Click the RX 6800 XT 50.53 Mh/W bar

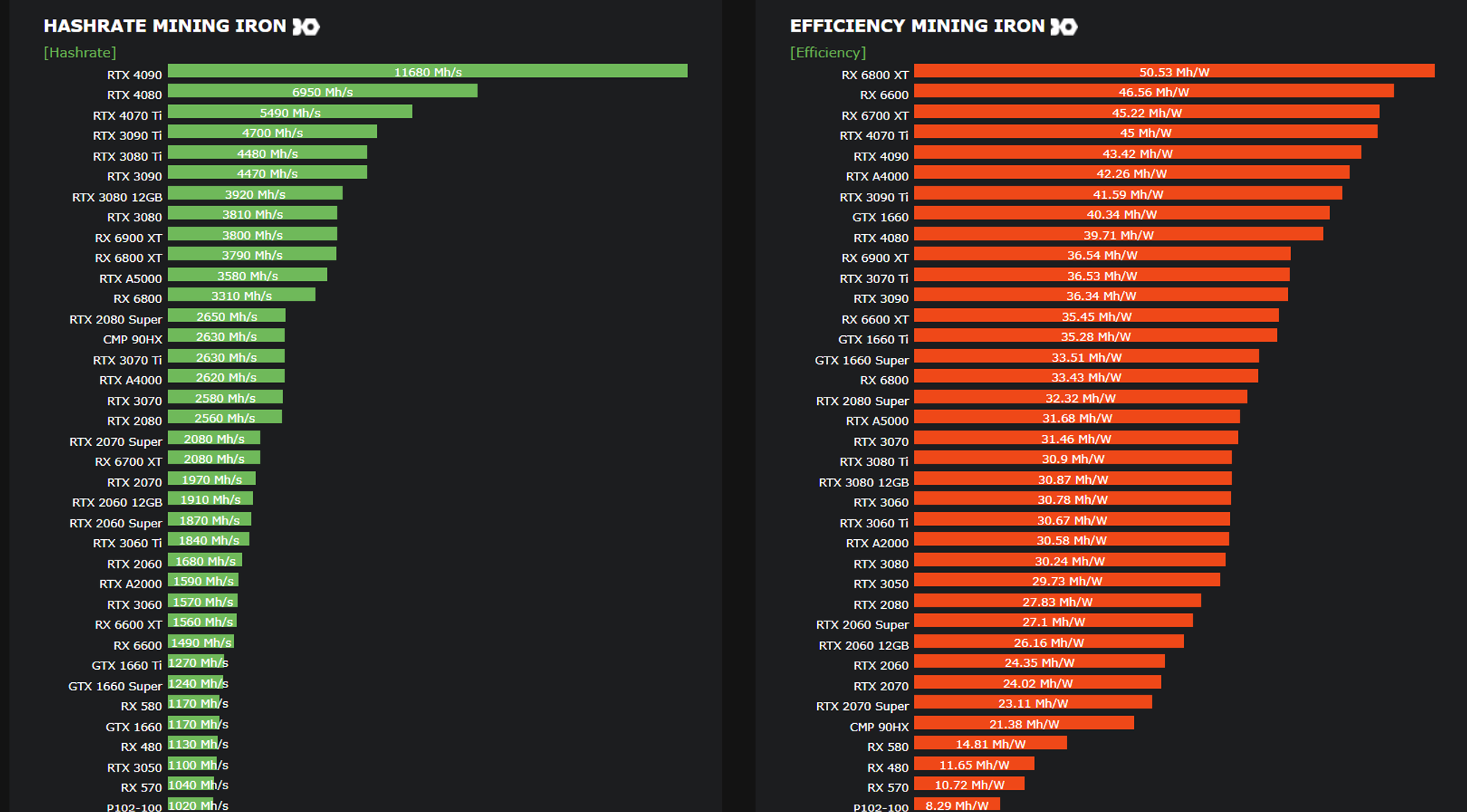[1174, 71]
